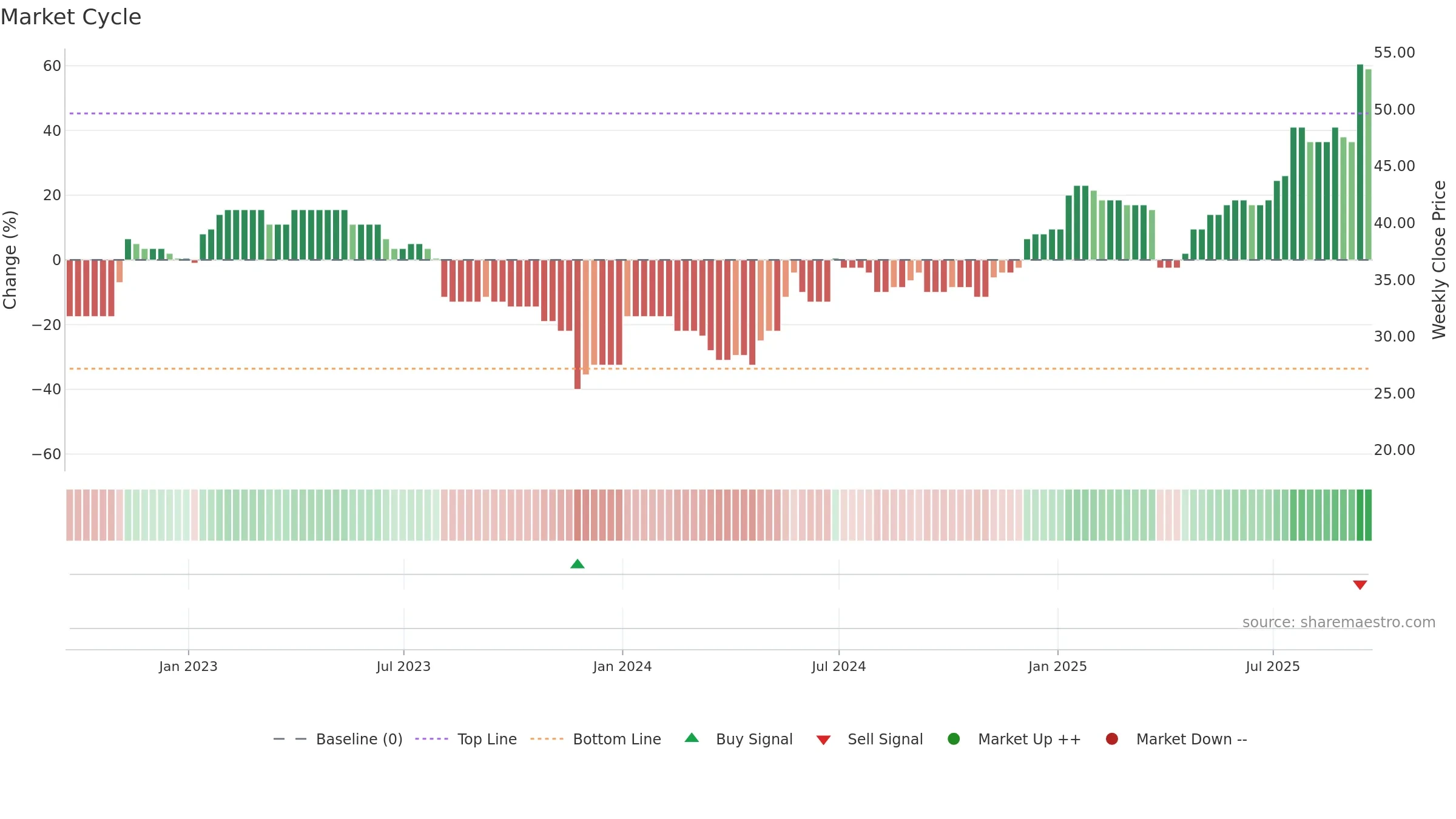Click the 50.00 price axis label

(1394, 110)
